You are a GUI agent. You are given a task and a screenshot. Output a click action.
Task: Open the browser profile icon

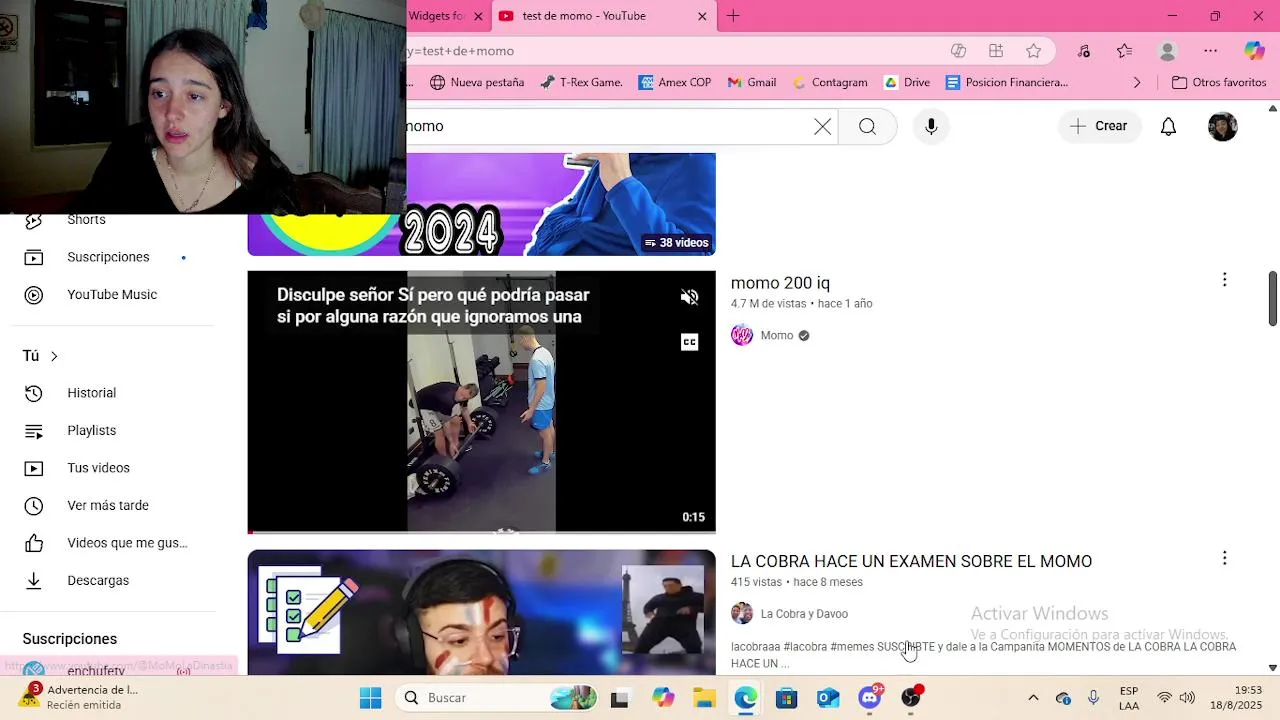1167,51
